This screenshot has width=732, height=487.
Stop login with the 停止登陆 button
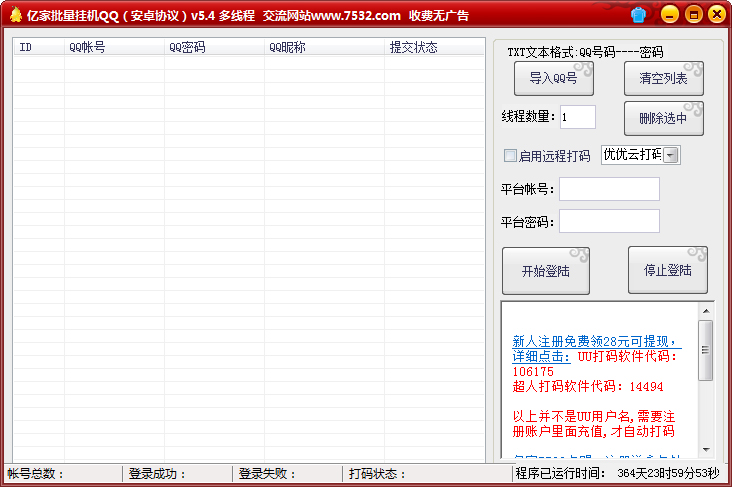pos(667,271)
